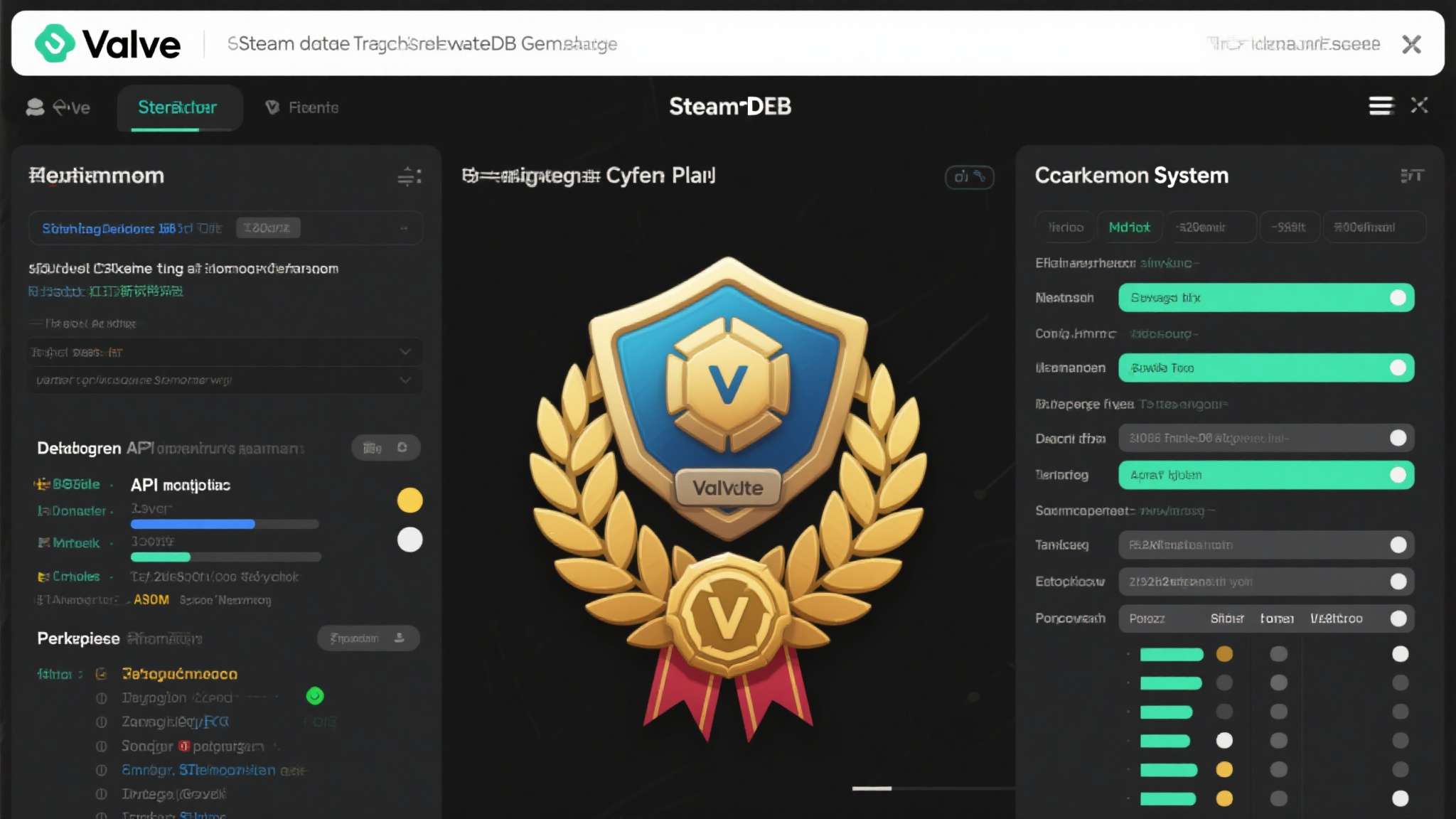The width and height of the screenshot is (1456, 819).
Task: Click the pill button beside Cyfen Plan title
Action: pyautogui.click(x=969, y=176)
